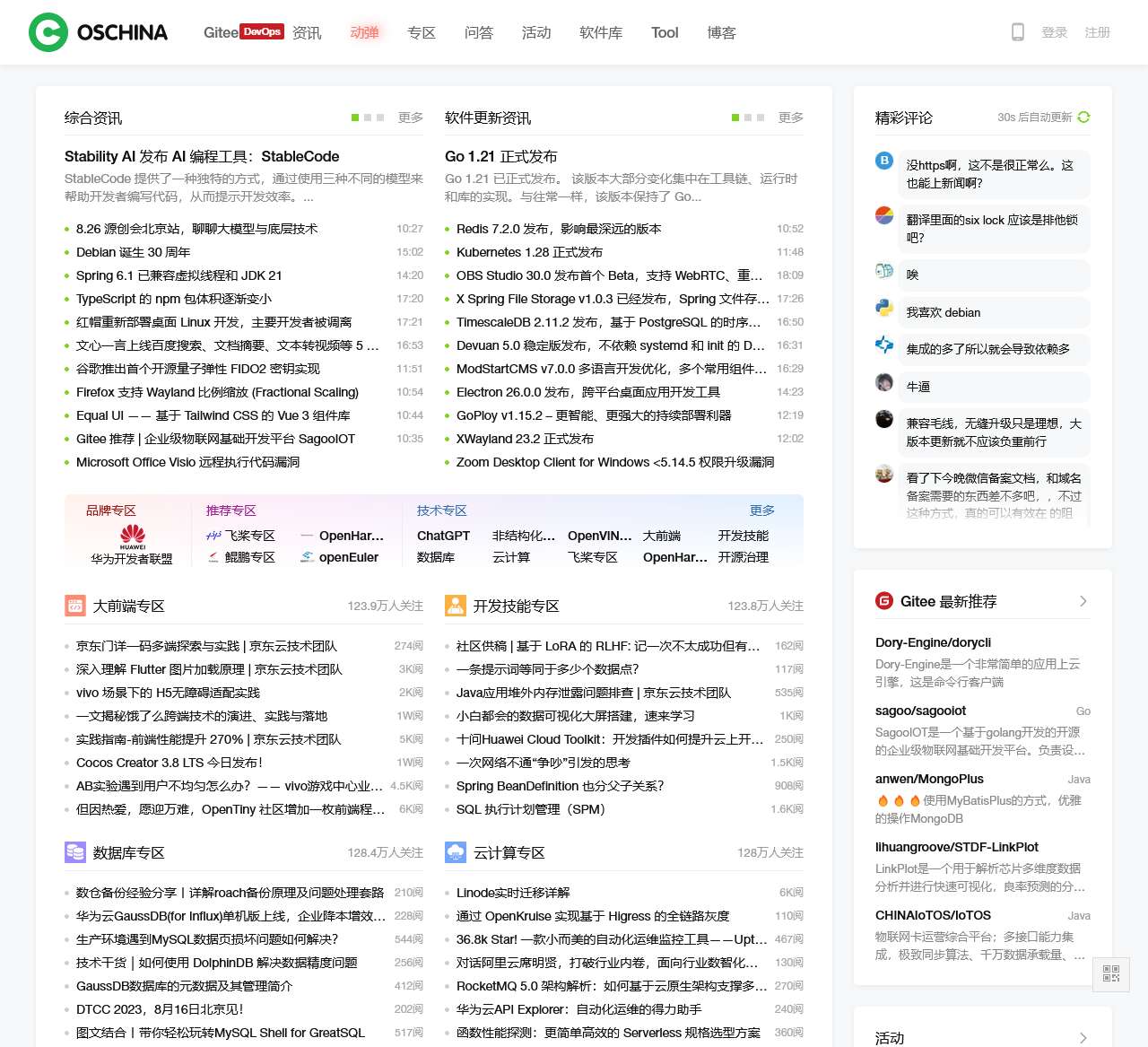Open the mobile phone icon in header

pyautogui.click(x=1018, y=32)
